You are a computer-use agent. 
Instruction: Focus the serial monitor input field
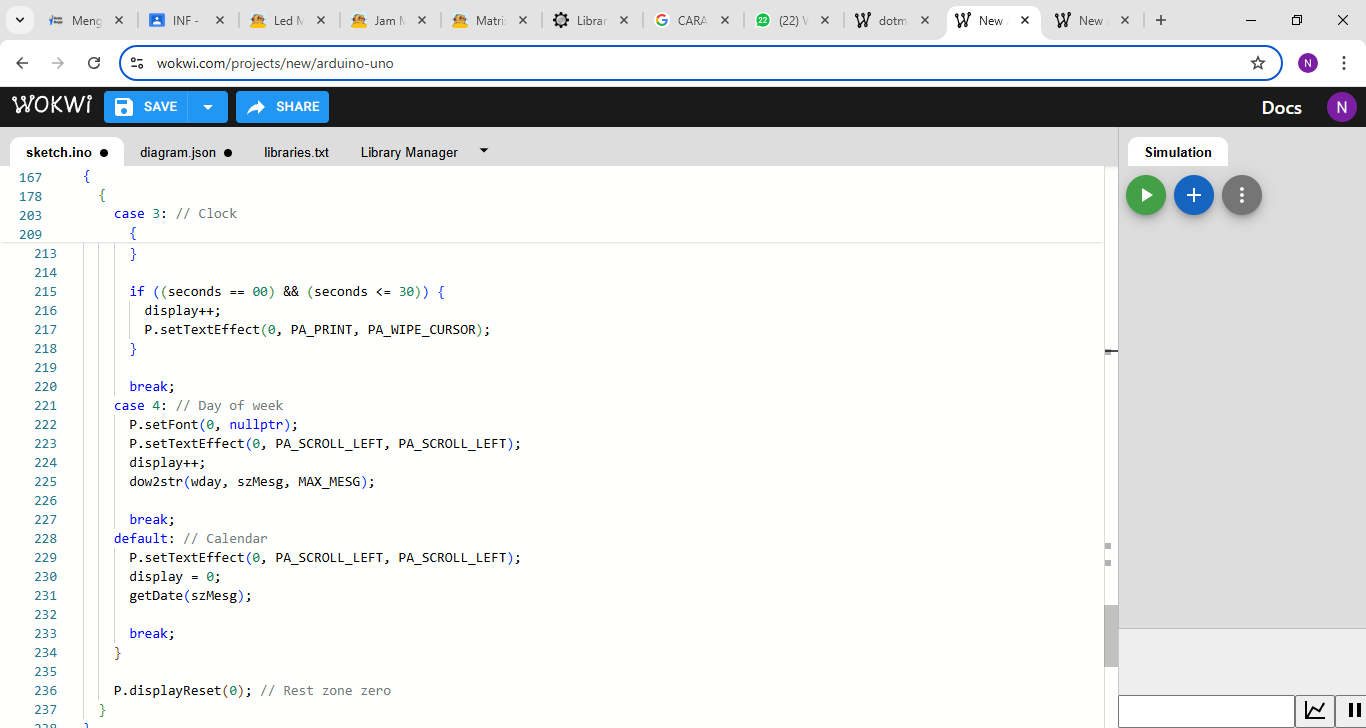coord(1206,711)
